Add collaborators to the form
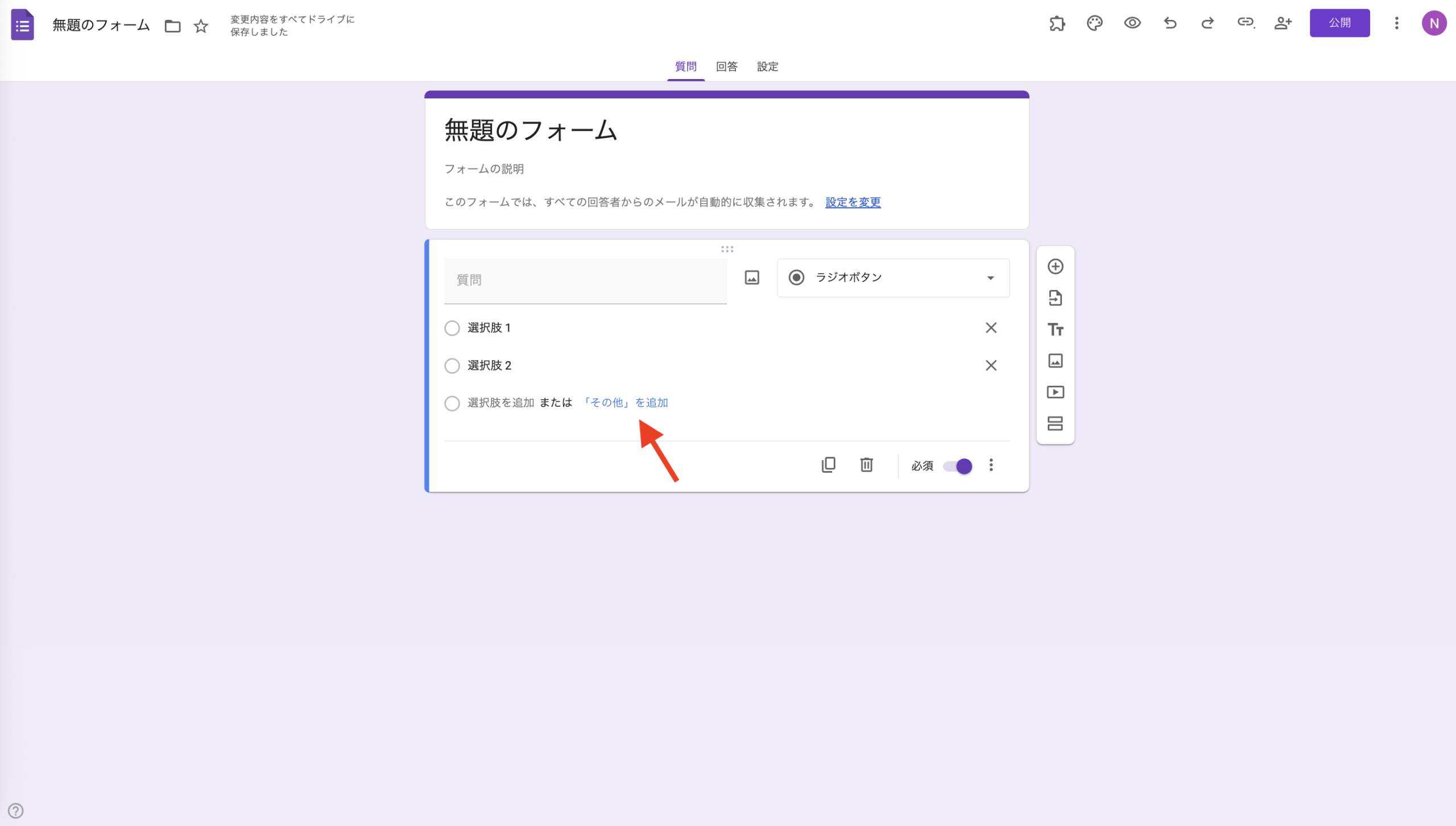This screenshot has height=826, width=1456. pos(1283,23)
